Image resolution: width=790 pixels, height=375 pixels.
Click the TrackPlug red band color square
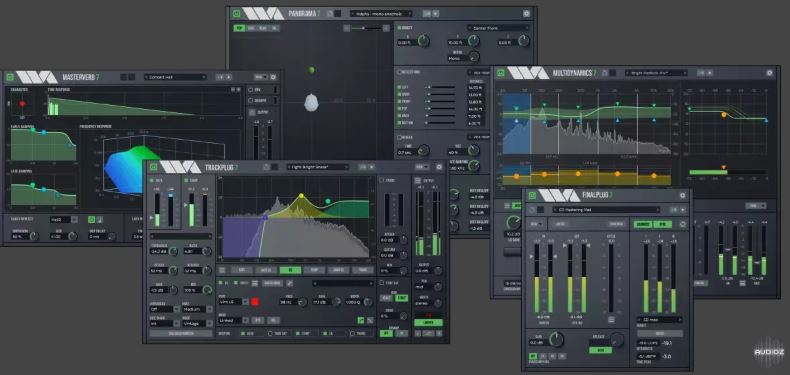coord(255,302)
